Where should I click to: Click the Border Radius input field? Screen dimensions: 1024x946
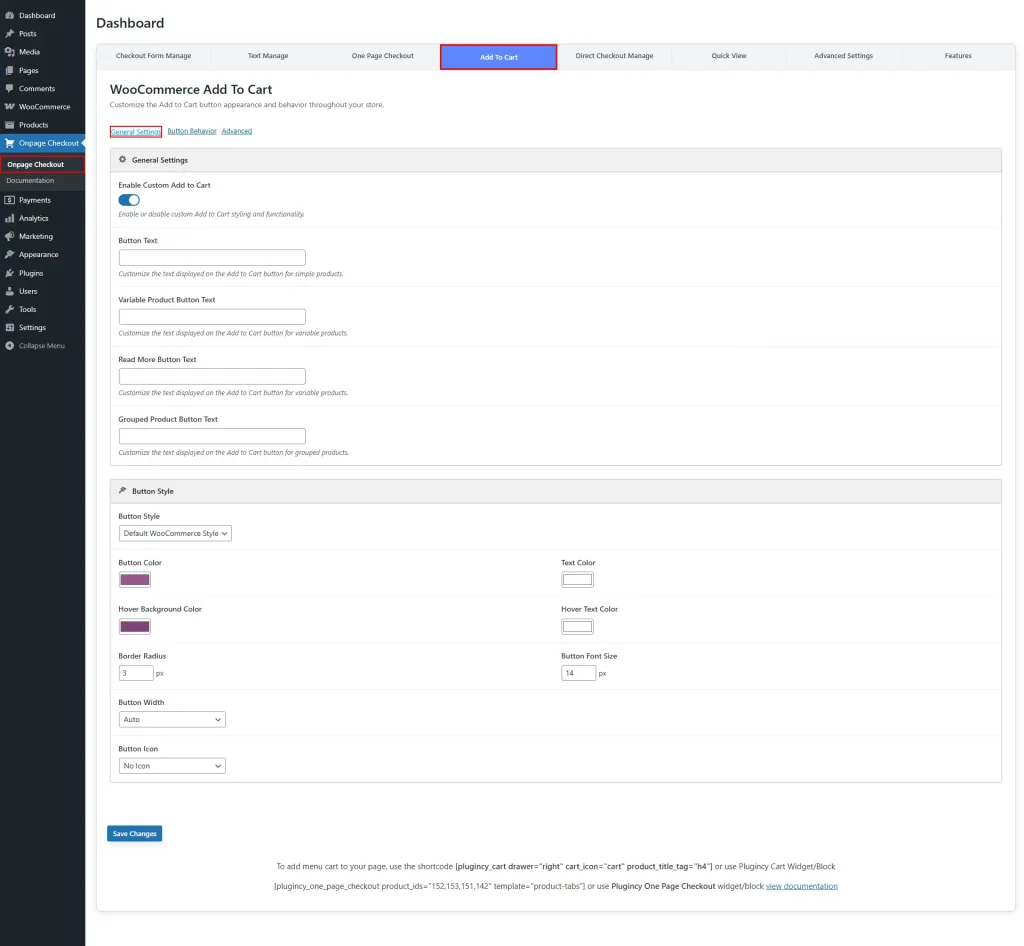coord(136,673)
